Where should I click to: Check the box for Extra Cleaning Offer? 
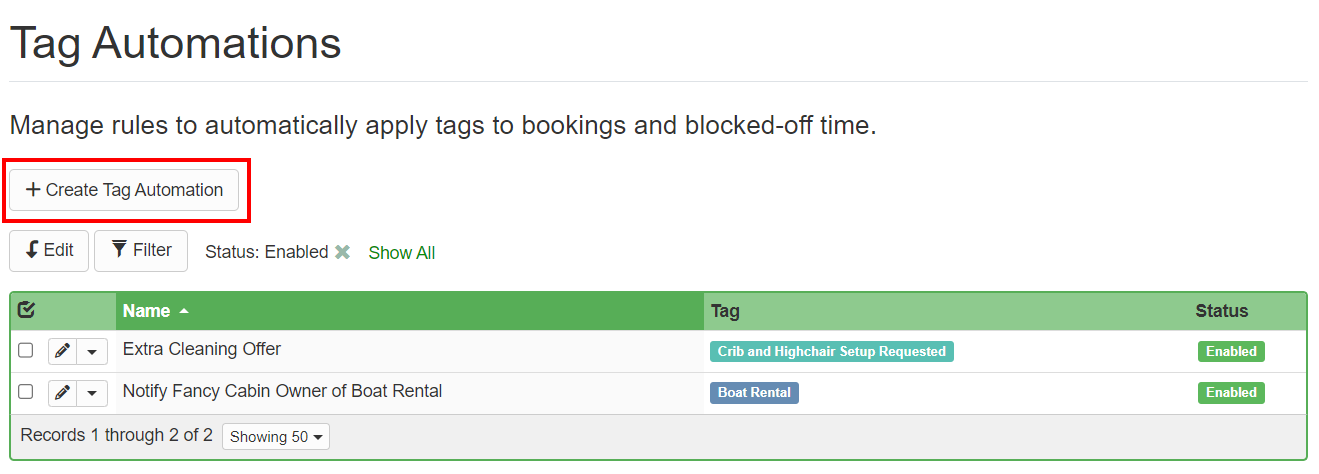[x=26, y=351]
